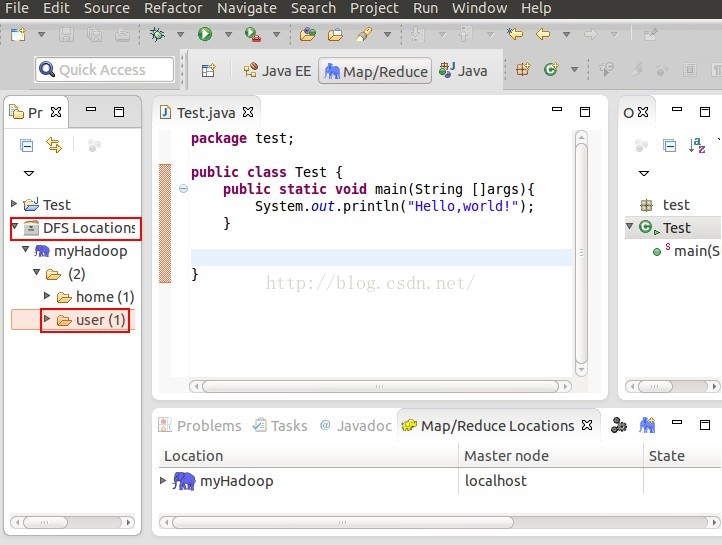Click the Last Edit Location icon
This screenshot has width=722, height=545.
tap(515, 34)
